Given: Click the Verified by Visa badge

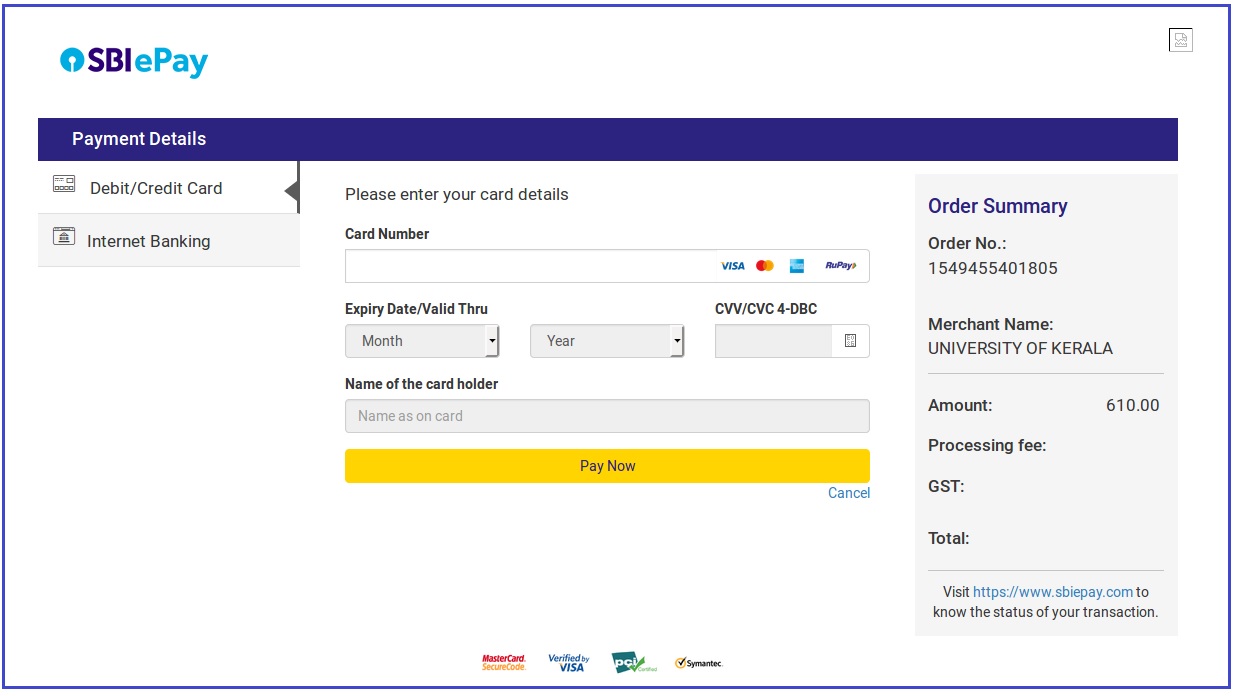Looking at the screenshot, I should 569,663.
